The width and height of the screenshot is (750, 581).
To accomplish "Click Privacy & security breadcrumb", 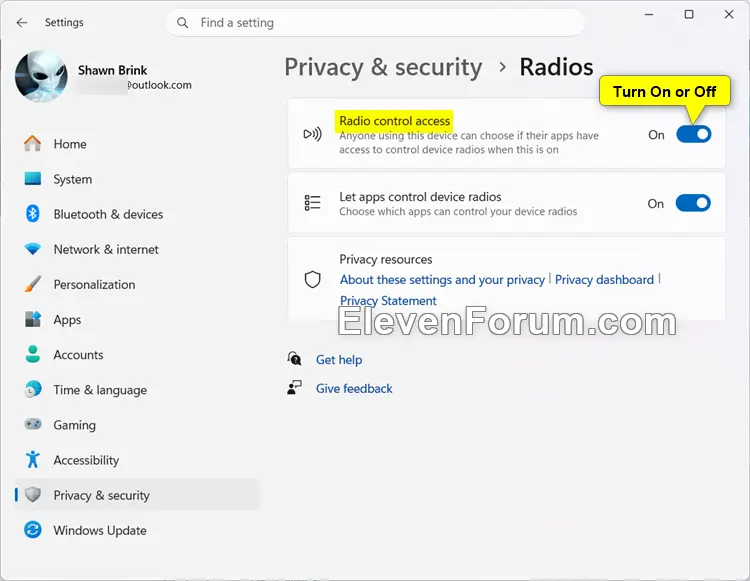I will click(x=384, y=67).
